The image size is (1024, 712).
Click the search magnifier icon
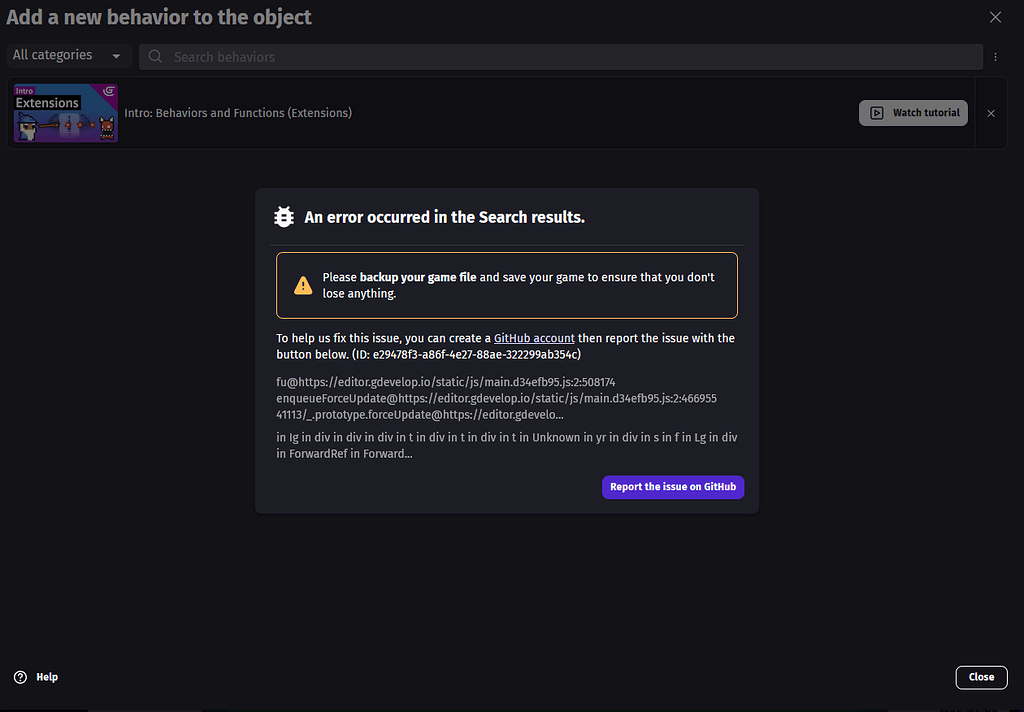tap(155, 57)
